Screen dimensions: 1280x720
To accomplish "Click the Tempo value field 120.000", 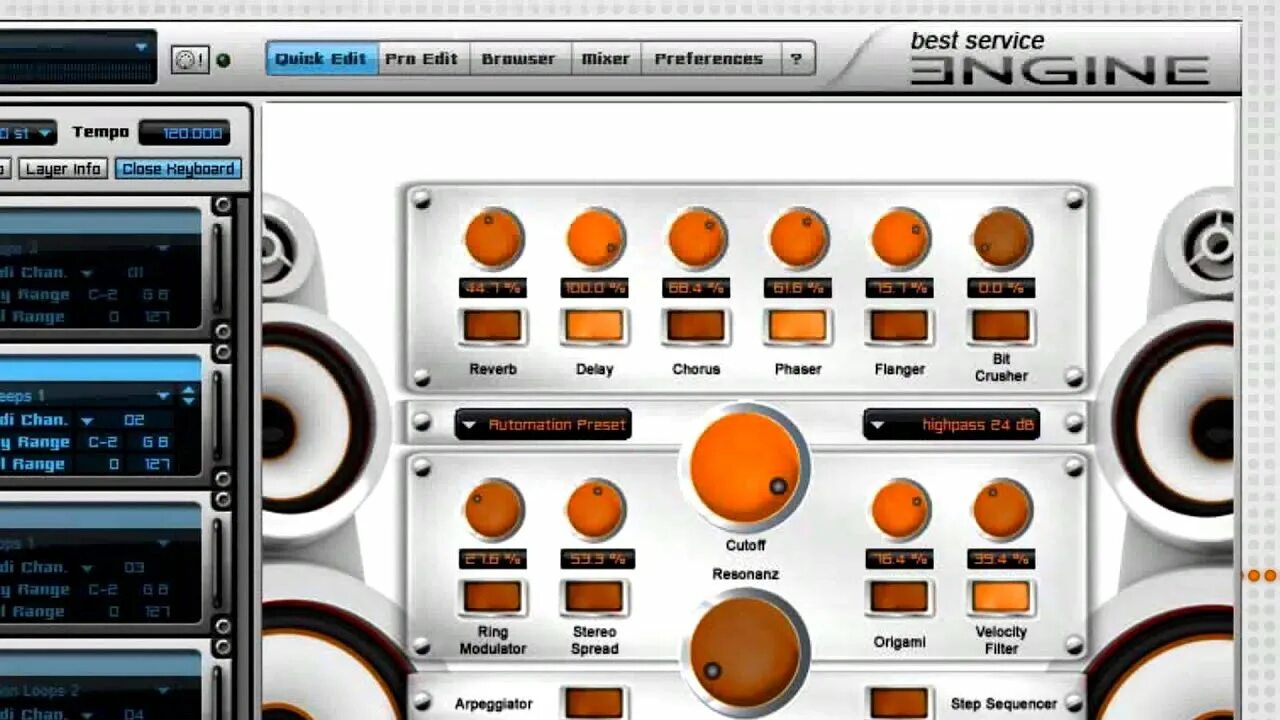I will coord(184,133).
